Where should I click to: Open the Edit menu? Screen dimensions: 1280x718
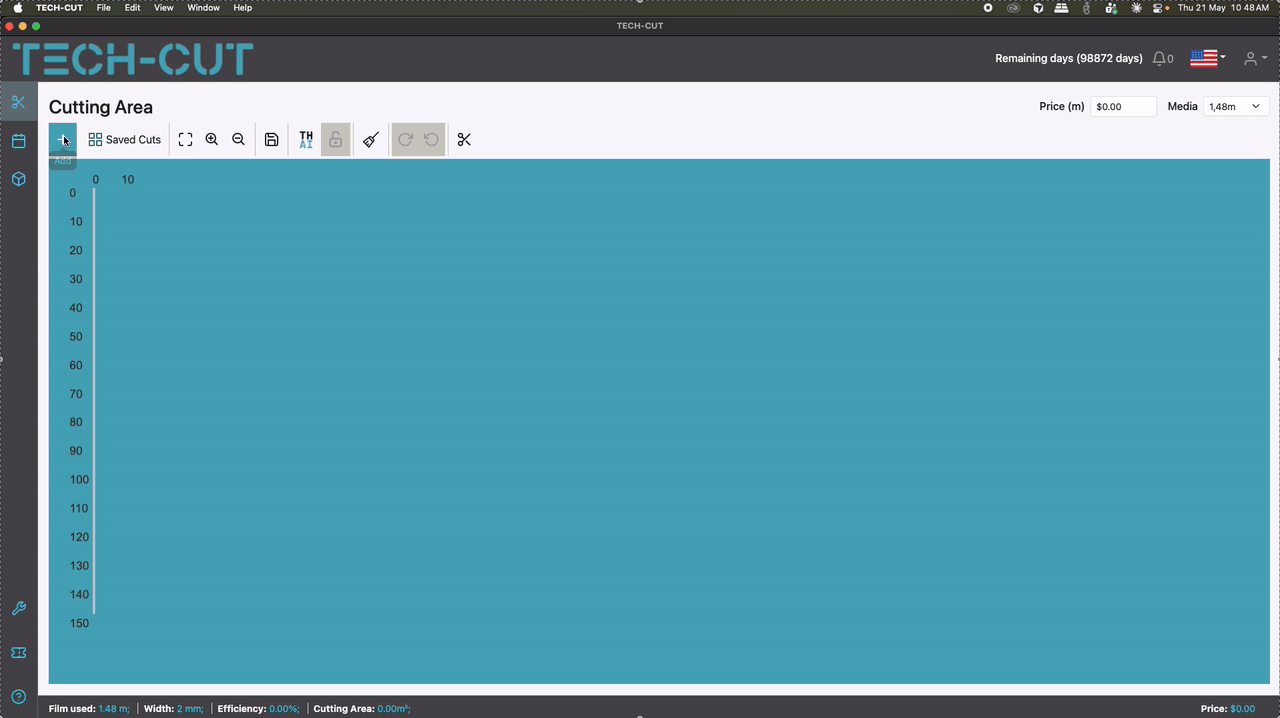pos(132,8)
